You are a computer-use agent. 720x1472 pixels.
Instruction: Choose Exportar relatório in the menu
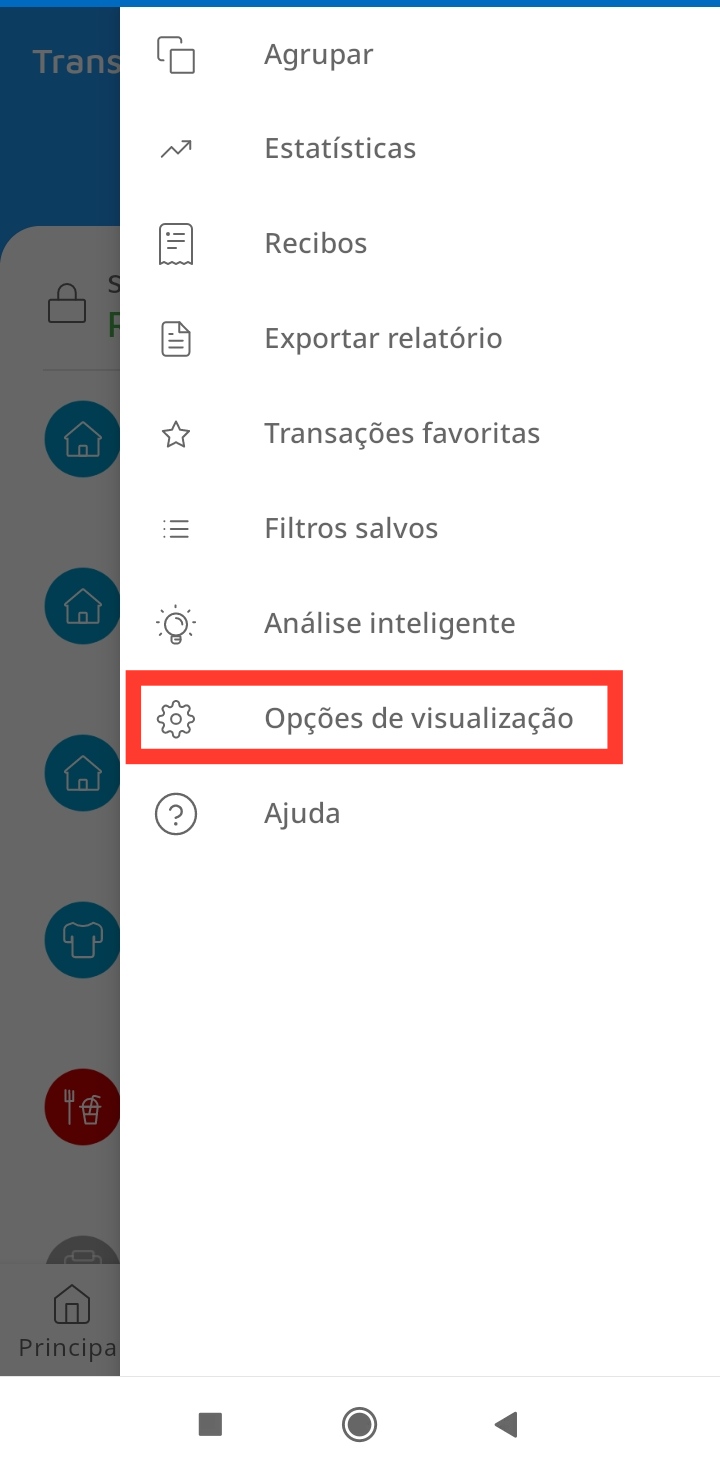383,339
